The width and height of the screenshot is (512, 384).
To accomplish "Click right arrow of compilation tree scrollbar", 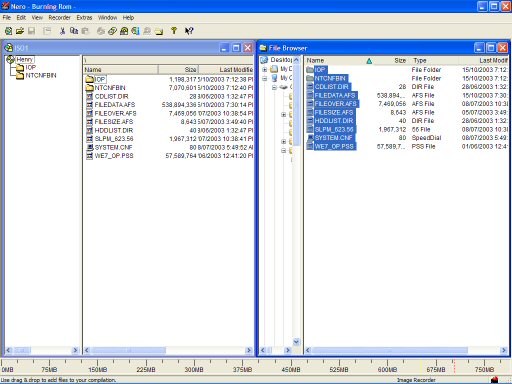I will [75, 350].
